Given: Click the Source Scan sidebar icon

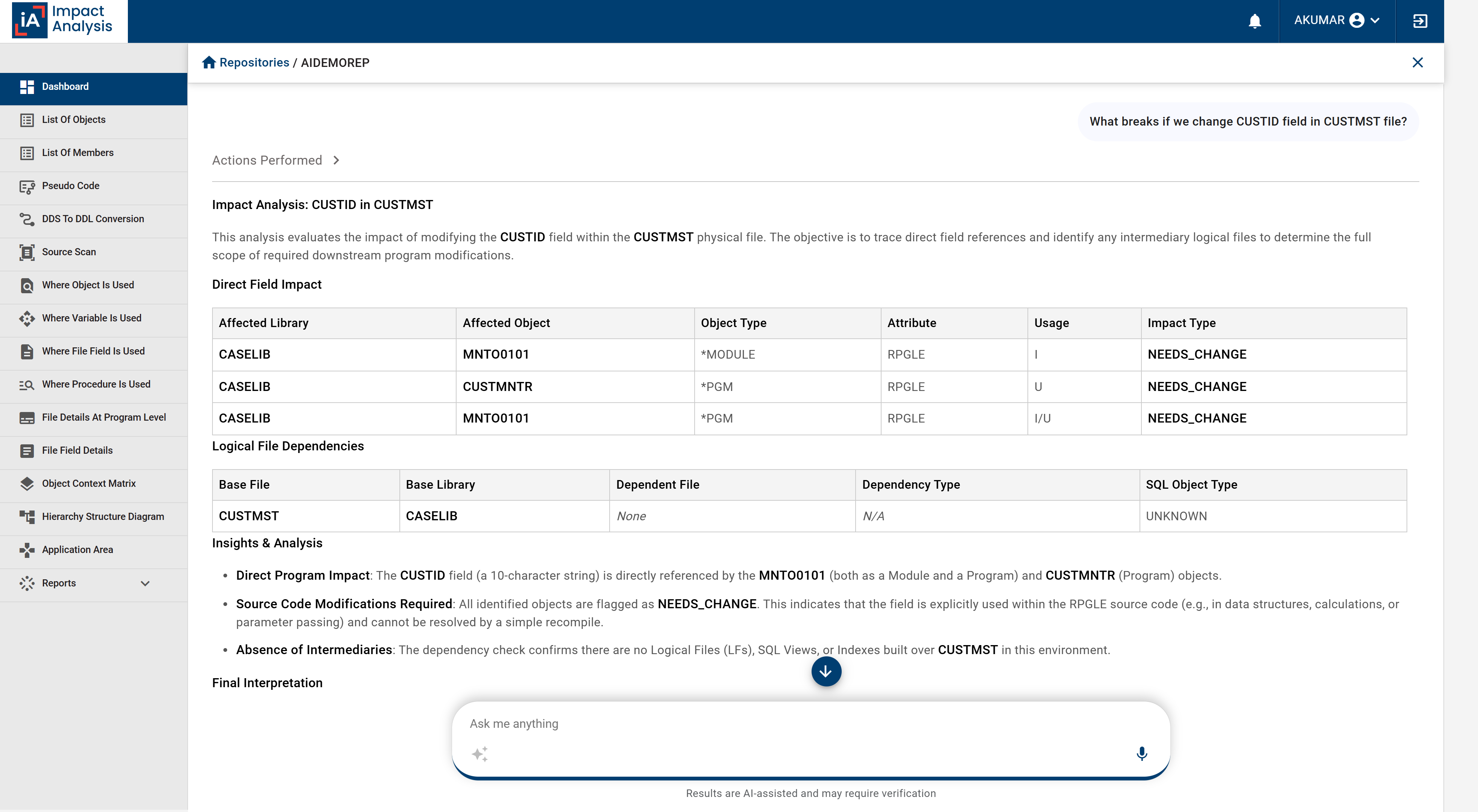Looking at the screenshot, I should pyautogui.click(x=27, y=252).
